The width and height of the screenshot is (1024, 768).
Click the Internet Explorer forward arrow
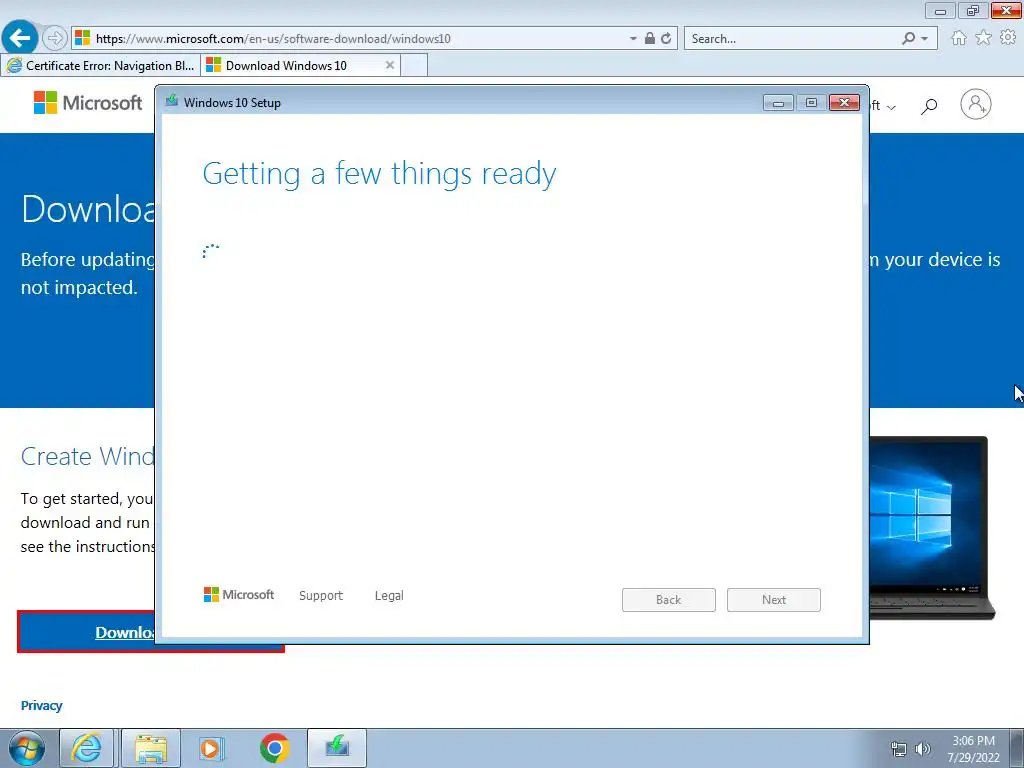click(x=54, y=39)
